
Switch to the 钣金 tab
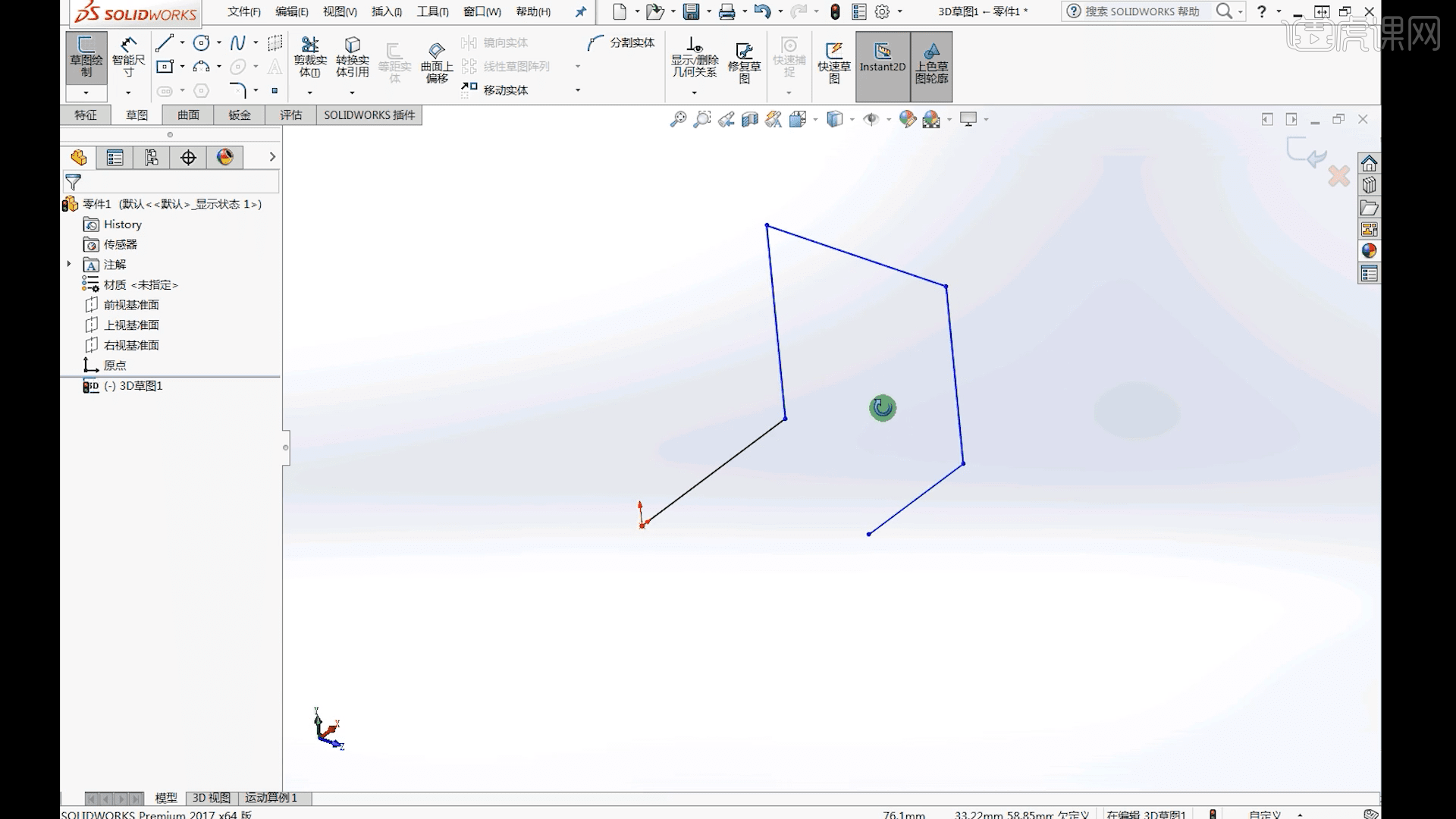click(239, 115)
